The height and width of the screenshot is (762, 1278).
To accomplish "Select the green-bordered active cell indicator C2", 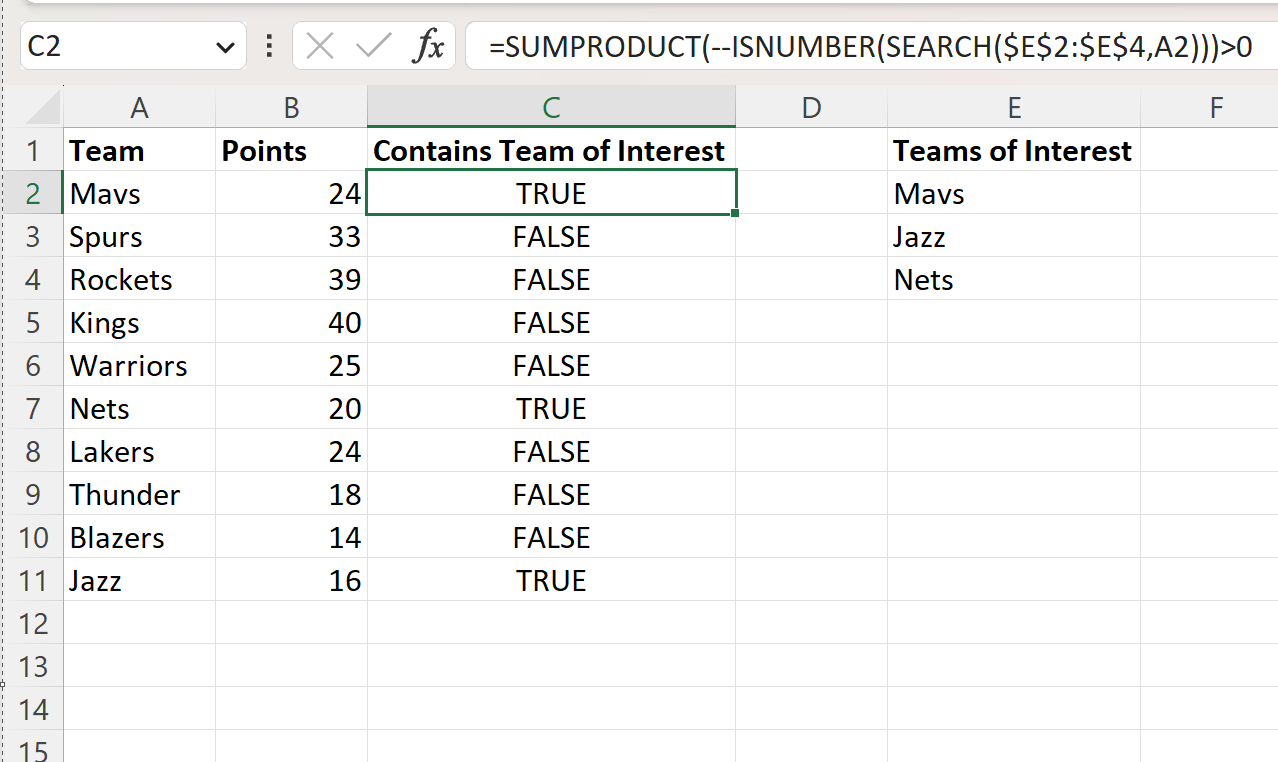I will [x=551, y=193].
